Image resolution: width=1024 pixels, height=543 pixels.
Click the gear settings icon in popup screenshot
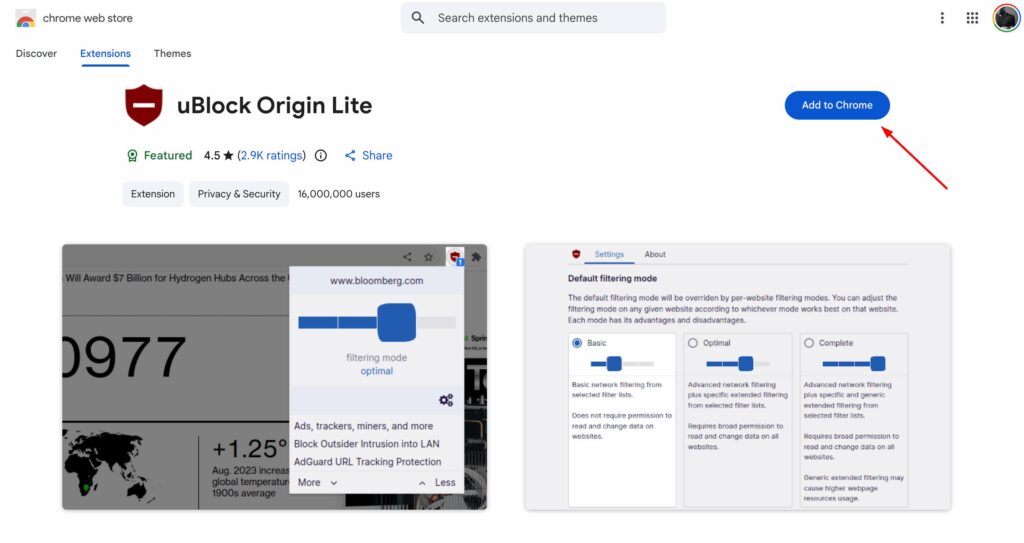point(446,400)
